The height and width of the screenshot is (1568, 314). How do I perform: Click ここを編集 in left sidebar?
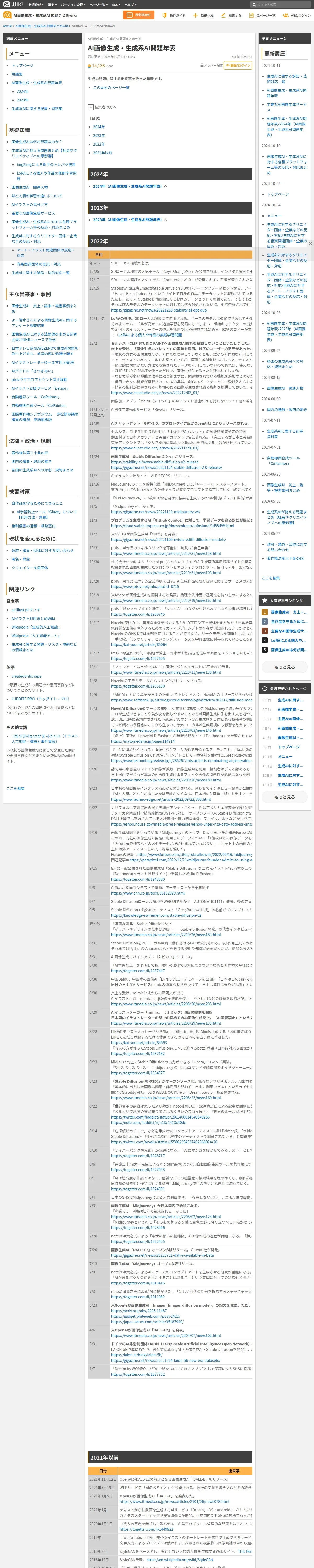click(15, 788)
